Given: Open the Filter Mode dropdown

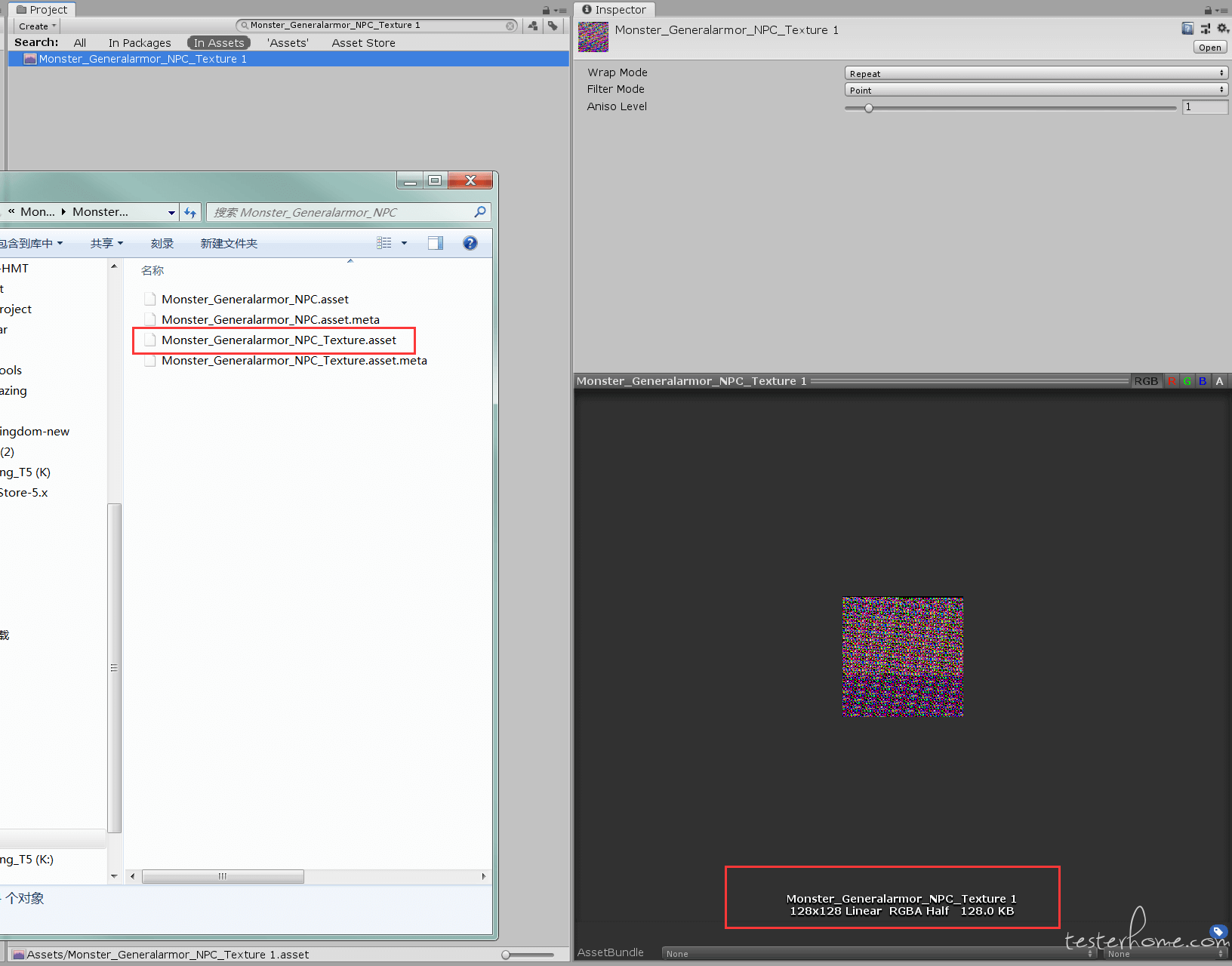Looking at the screenshot, I should [x=1036, y=90].
